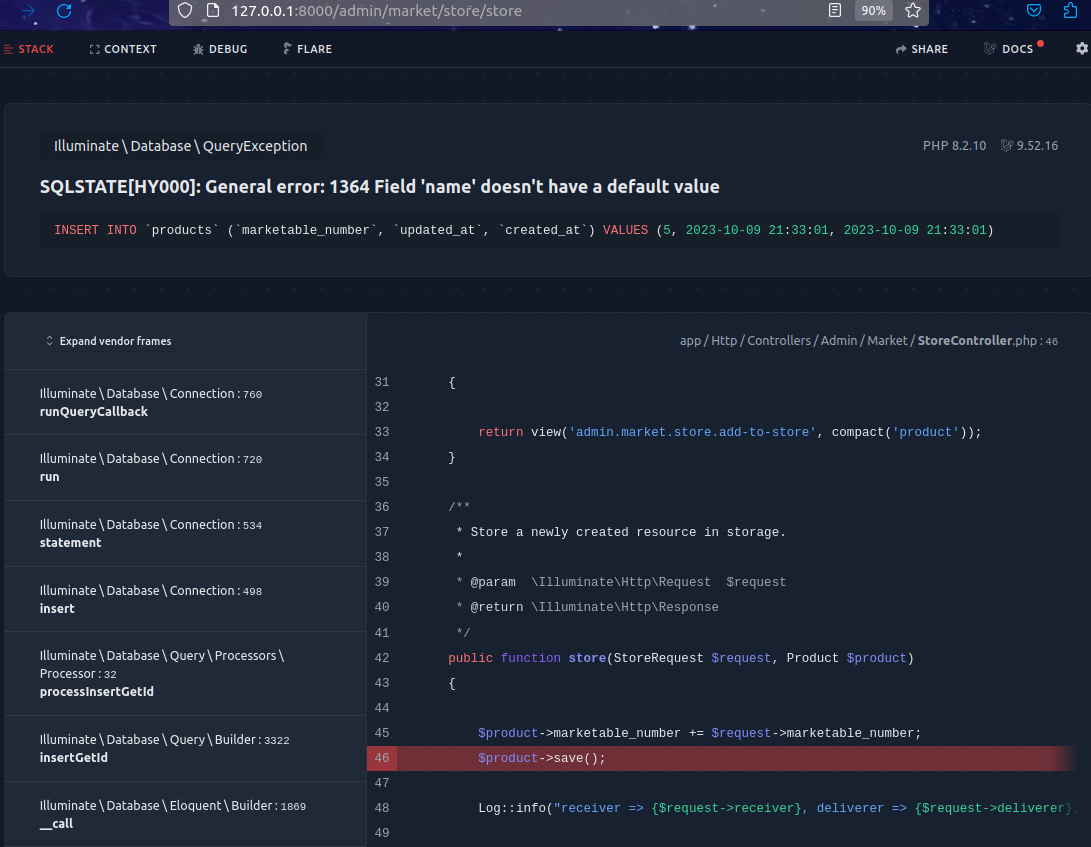Screen dimensions: 1091x847
Task: Toggle reader view icon in the address bar
Action: (835, 11)
